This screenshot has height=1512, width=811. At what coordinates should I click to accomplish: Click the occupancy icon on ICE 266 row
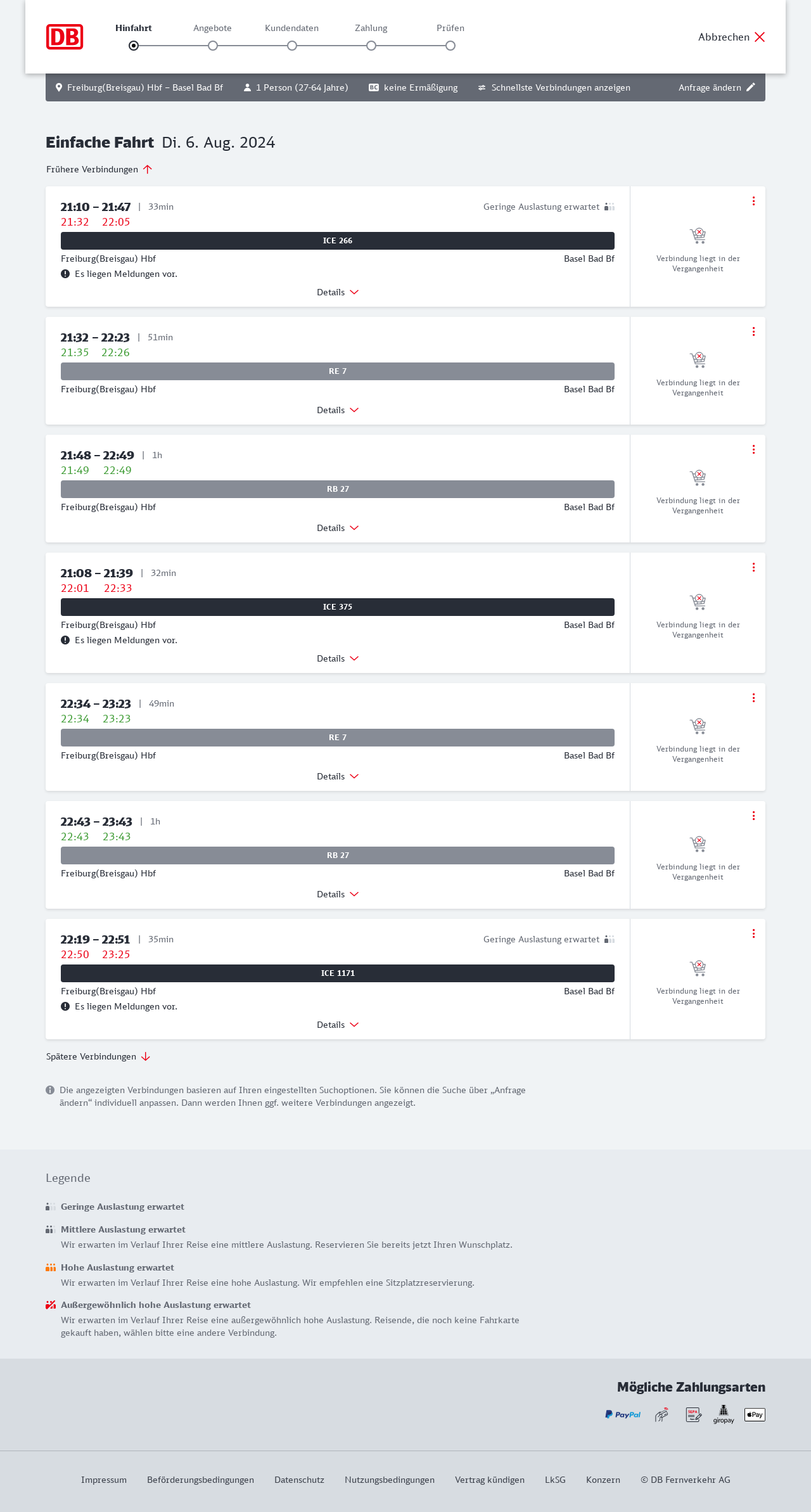610,207
